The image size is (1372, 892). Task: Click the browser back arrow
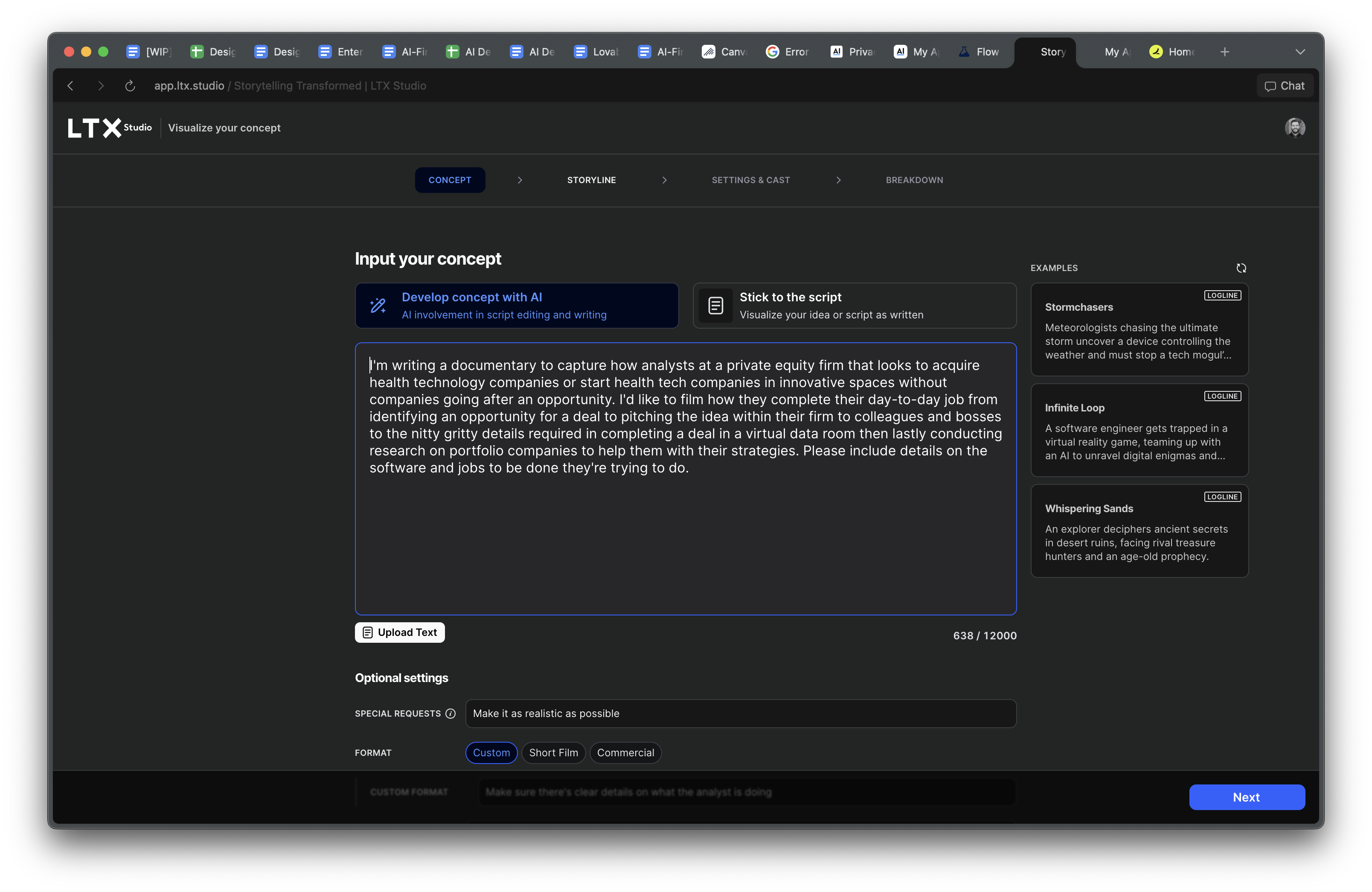point(70,86)
